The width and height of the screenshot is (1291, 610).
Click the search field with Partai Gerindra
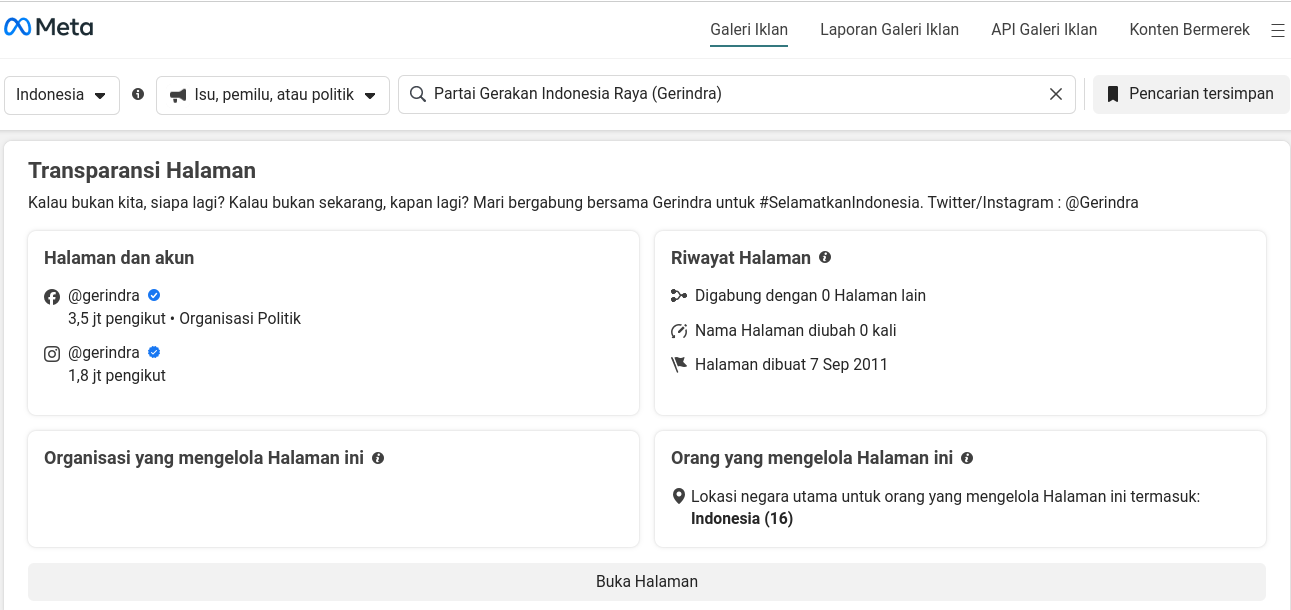(737, 94)
